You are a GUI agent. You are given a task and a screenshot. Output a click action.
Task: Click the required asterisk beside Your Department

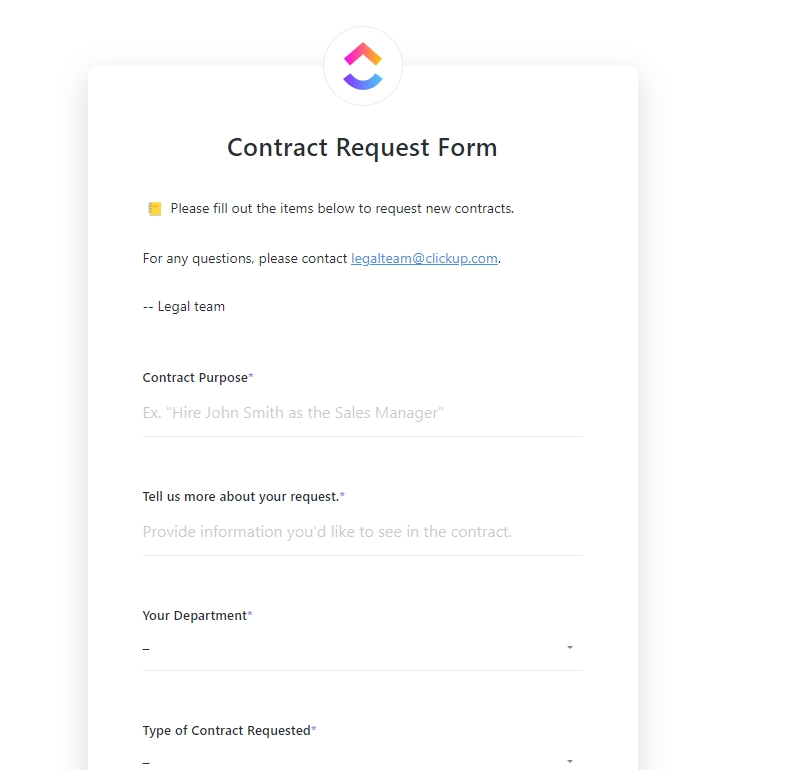click(x=250, y=615)
